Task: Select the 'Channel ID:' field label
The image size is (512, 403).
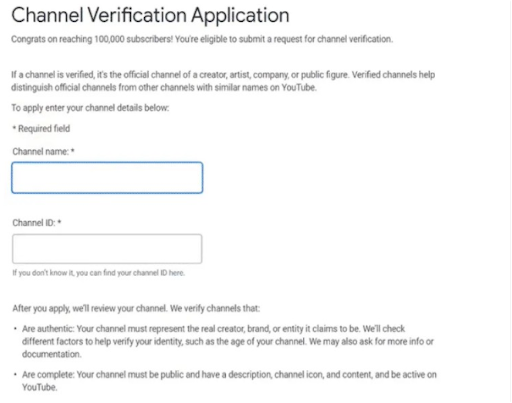Action: pyautogui.click(x=34, y=223)
